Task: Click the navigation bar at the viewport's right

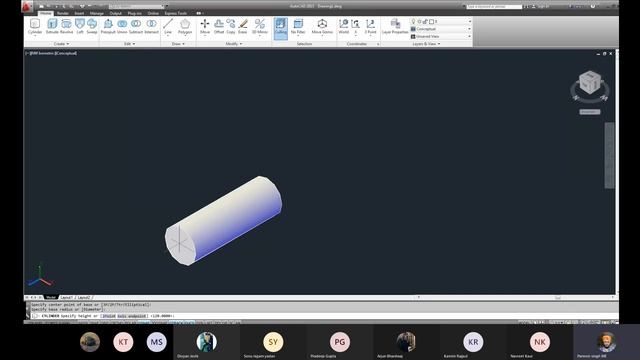Action: point(609,155)
